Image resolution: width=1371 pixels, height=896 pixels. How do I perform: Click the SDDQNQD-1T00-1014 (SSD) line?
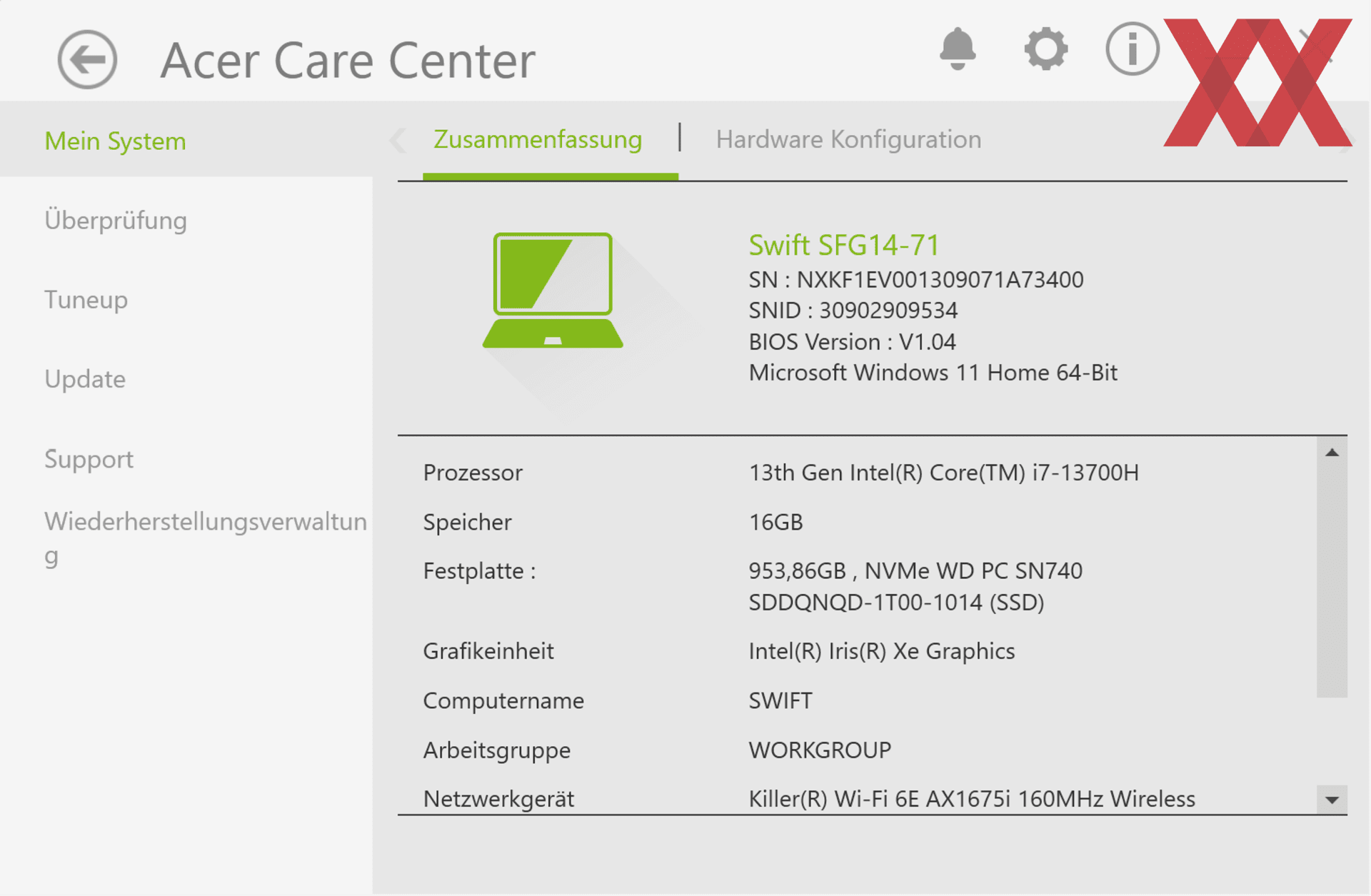pos(896,603)
